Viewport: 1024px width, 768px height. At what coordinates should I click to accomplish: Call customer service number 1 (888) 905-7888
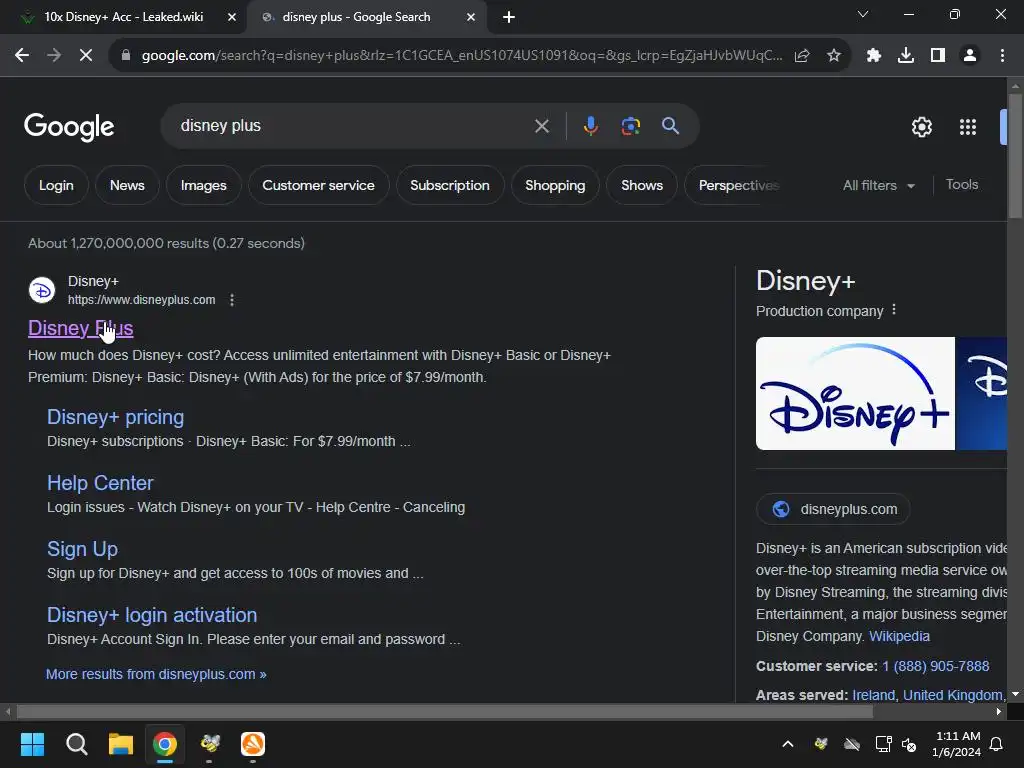point(936,666)
